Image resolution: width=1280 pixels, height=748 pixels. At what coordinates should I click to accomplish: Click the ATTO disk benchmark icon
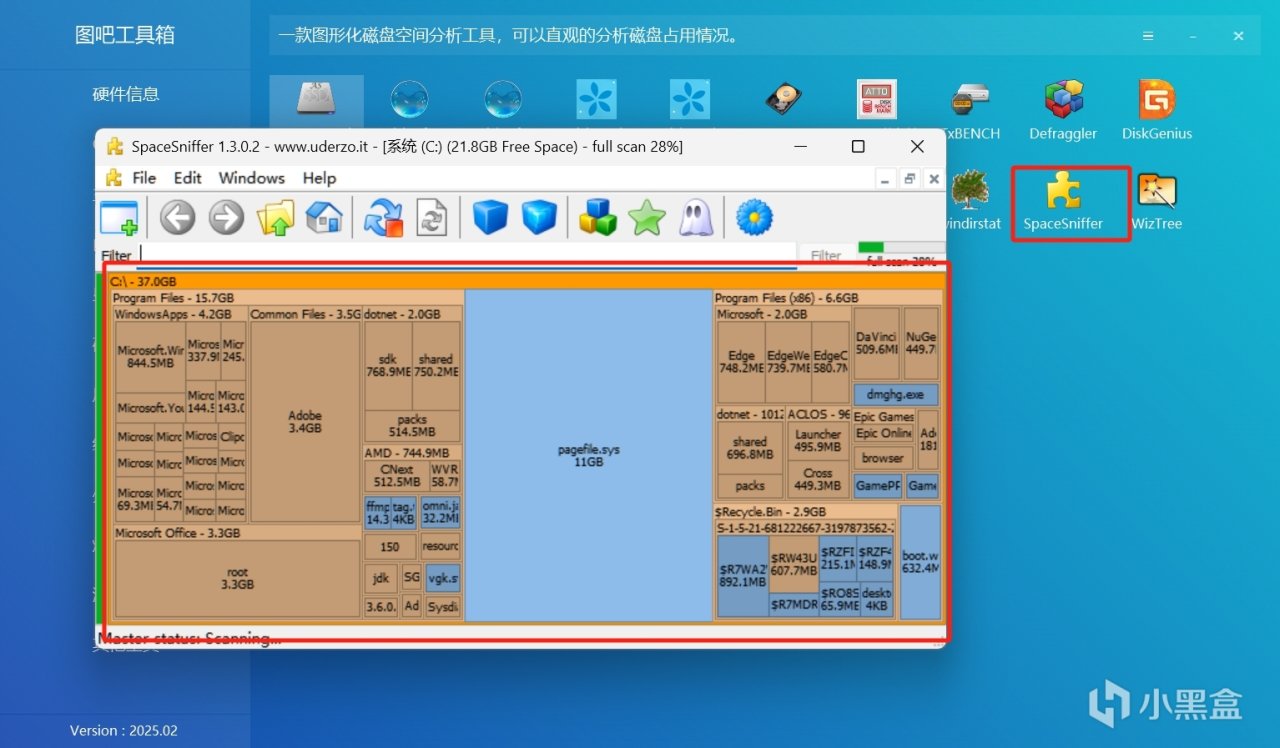[876, 100]
